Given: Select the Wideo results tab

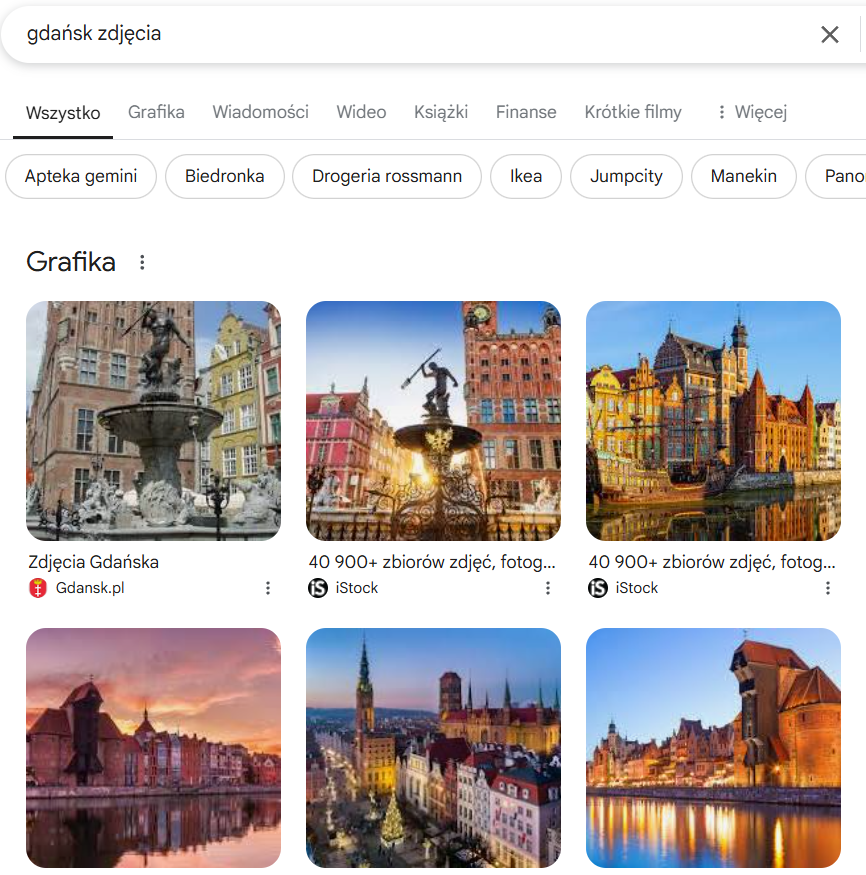Looking at the screenshot, I should coord(361,112).
